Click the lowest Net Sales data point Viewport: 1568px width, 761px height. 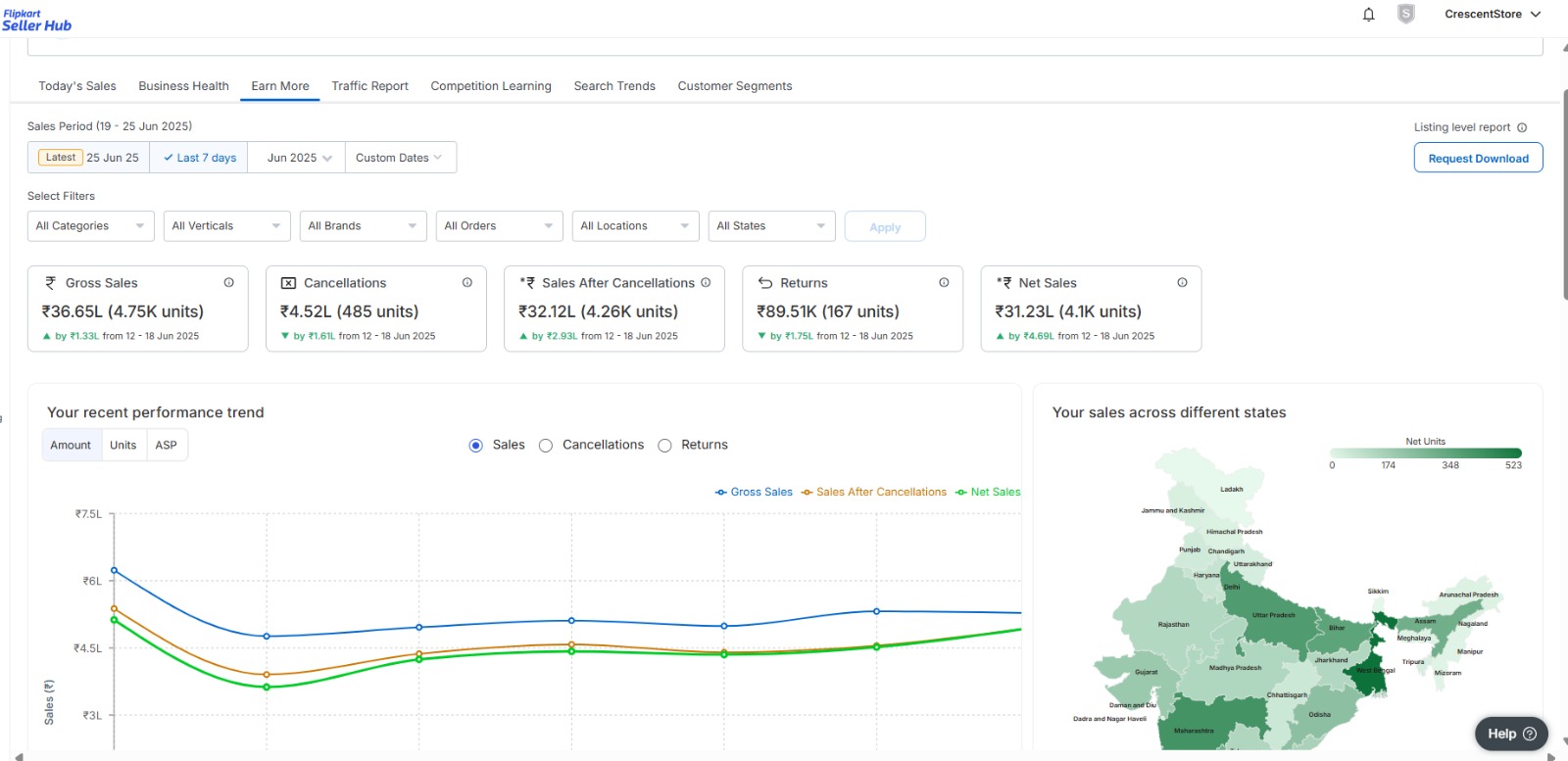(x=267, y=687)
